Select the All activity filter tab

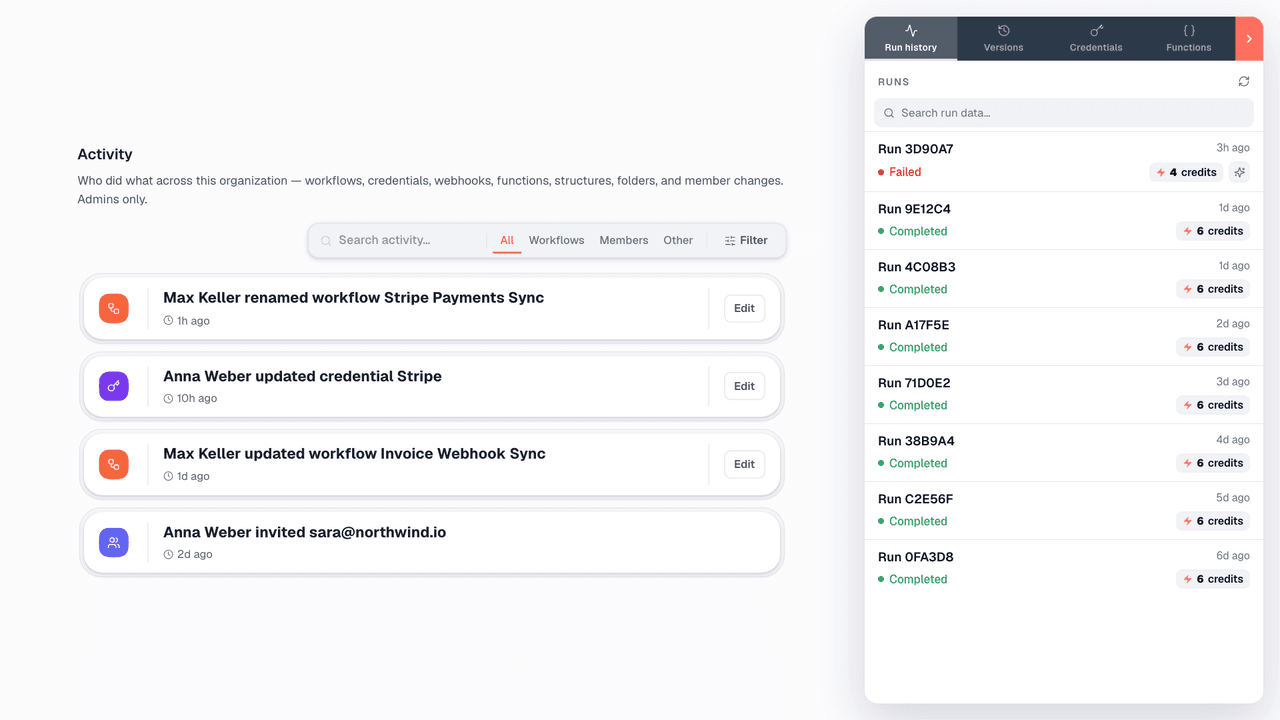click(x=507, y=240)
